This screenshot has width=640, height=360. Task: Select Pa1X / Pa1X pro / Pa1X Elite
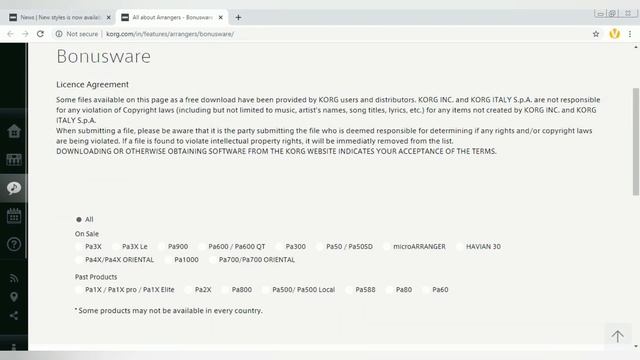point(79,290)
